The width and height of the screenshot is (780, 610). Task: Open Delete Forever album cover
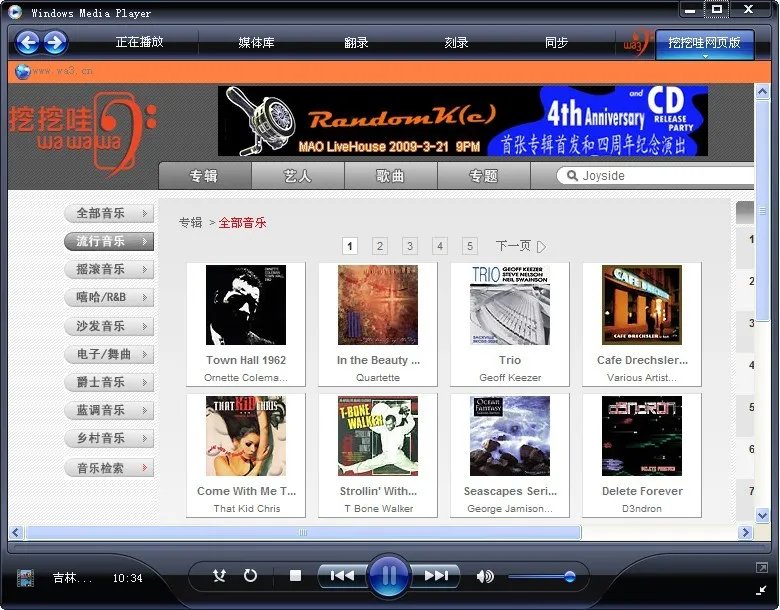click(642, 436)
